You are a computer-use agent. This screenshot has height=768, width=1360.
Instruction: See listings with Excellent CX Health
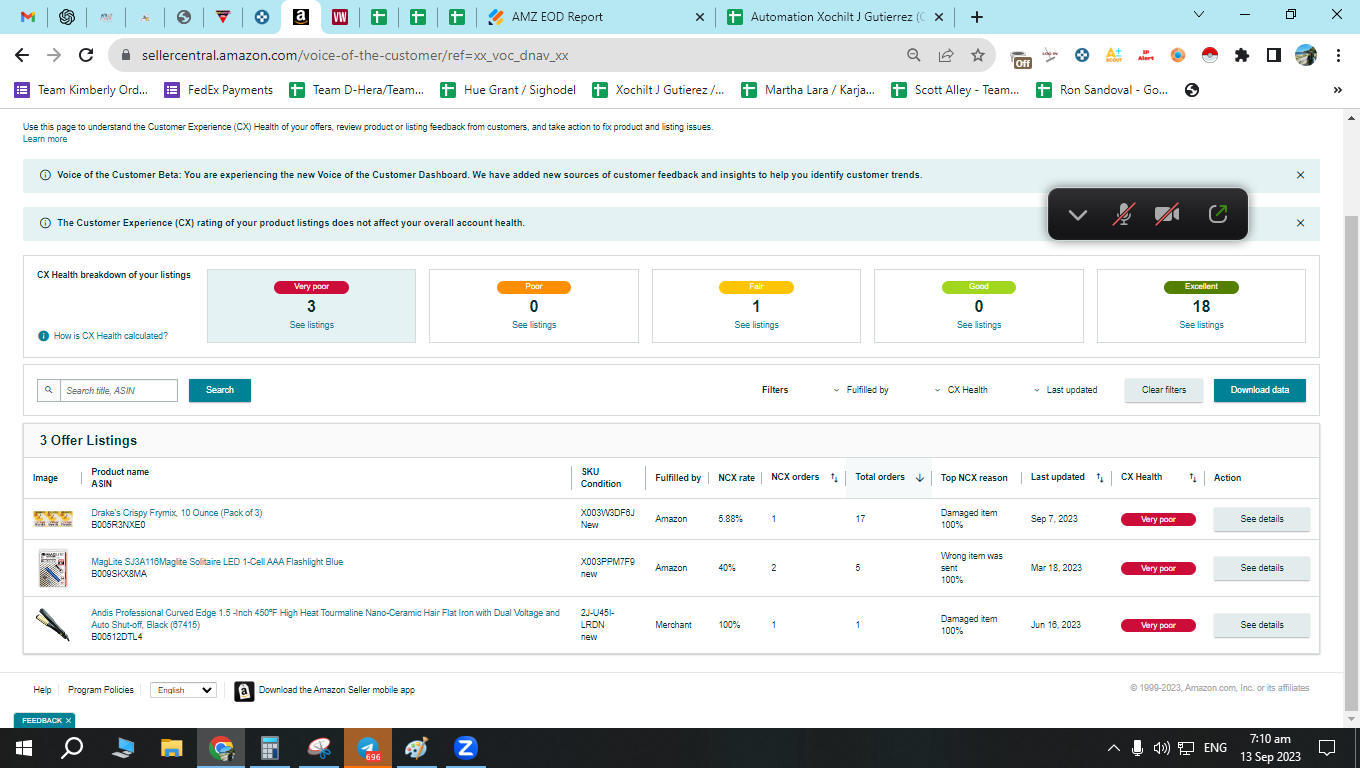pyautogui.click(x=1201, y=325)
